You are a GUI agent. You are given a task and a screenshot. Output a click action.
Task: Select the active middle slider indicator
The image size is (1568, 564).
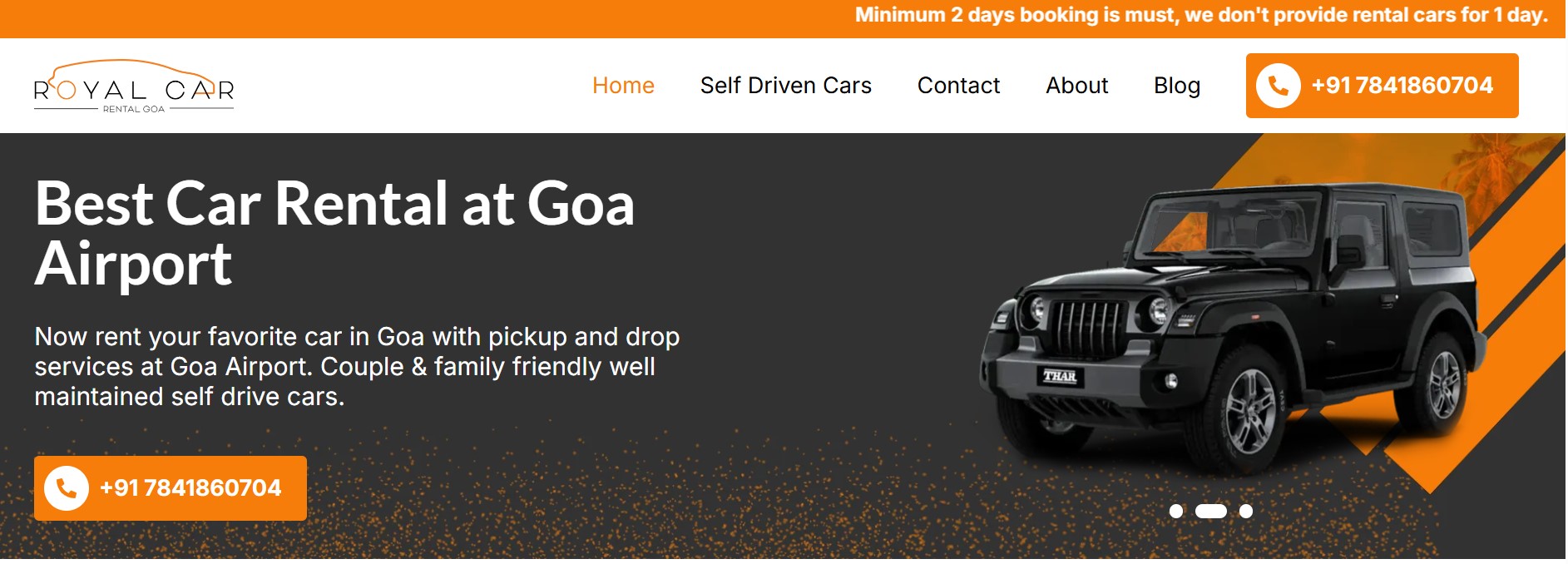click(1211, 511)
